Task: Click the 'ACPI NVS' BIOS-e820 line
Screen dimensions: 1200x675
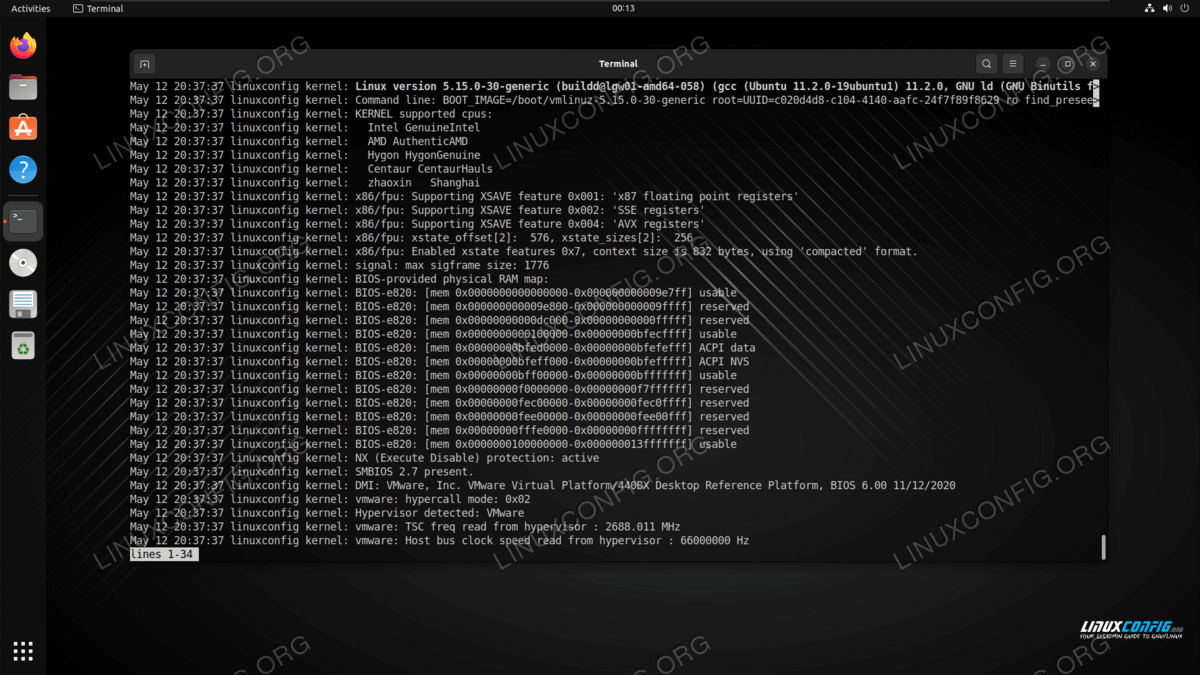Action: click(439, 362)
